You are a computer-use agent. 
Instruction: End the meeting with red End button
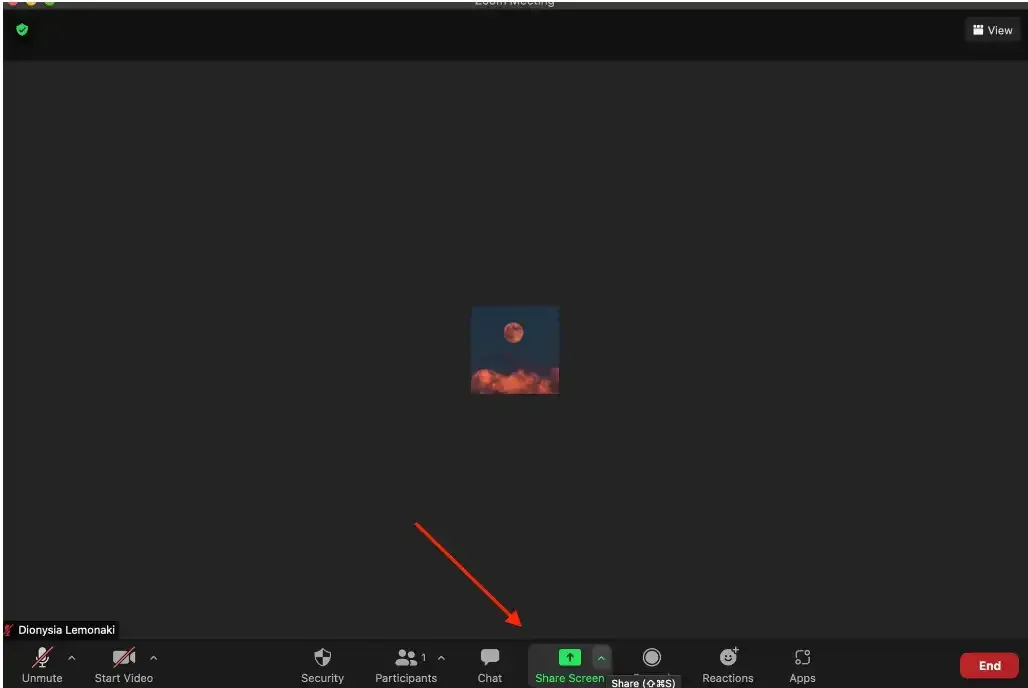pyautogui.click(x=988, y=666)
